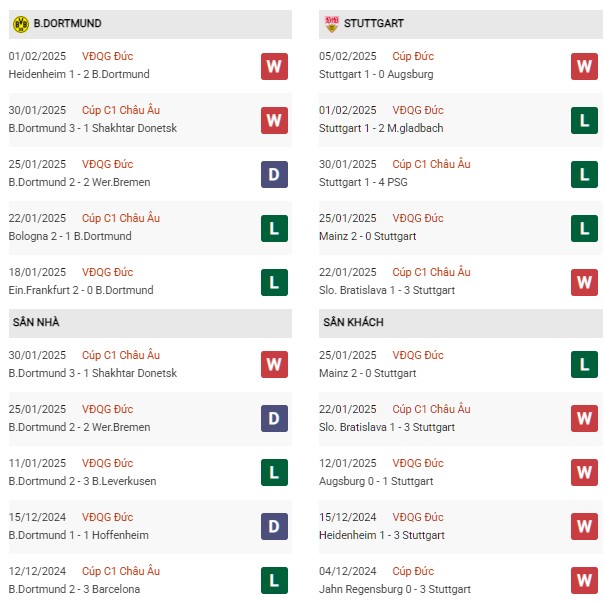Click W badge for Heidenheim 1-2 B.Dortmund
Viewport: 605px width, 602px height.
click(x=274, y=66)
